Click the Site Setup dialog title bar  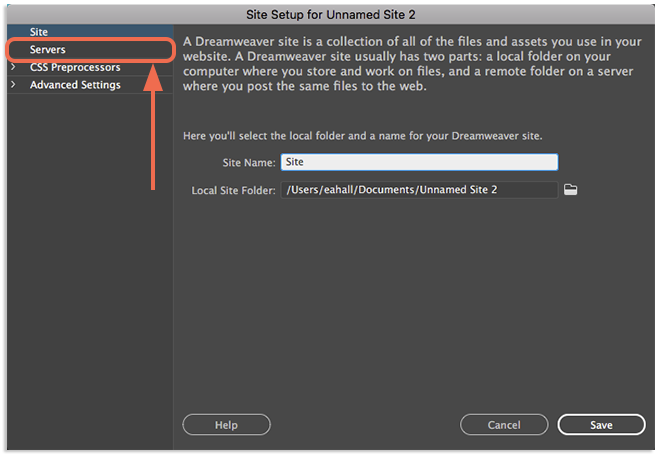point(331,15)
